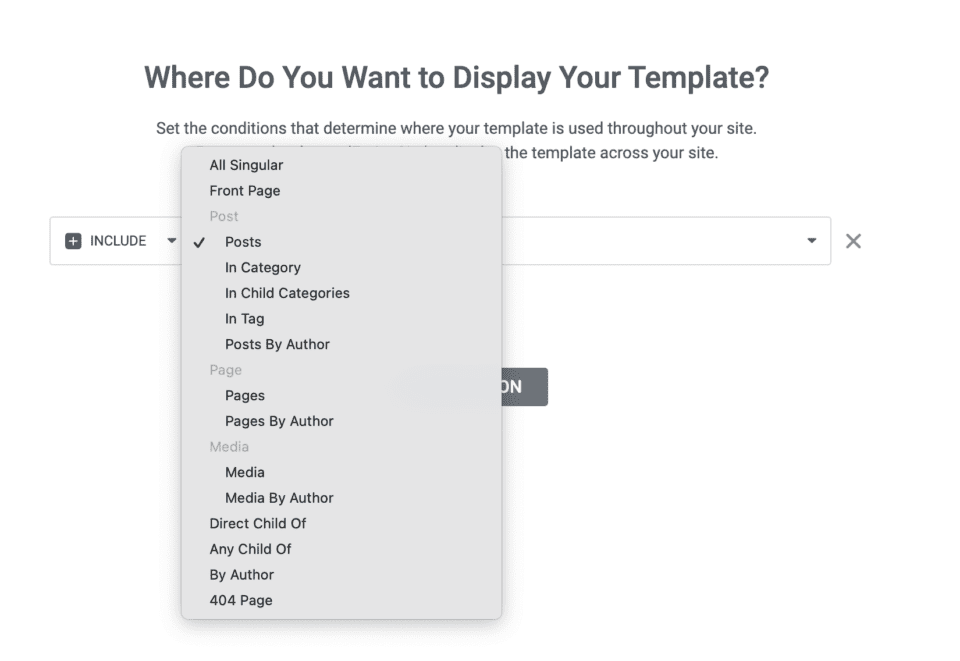Select All Singular option
Screen dimensions: 960x661
246,165
